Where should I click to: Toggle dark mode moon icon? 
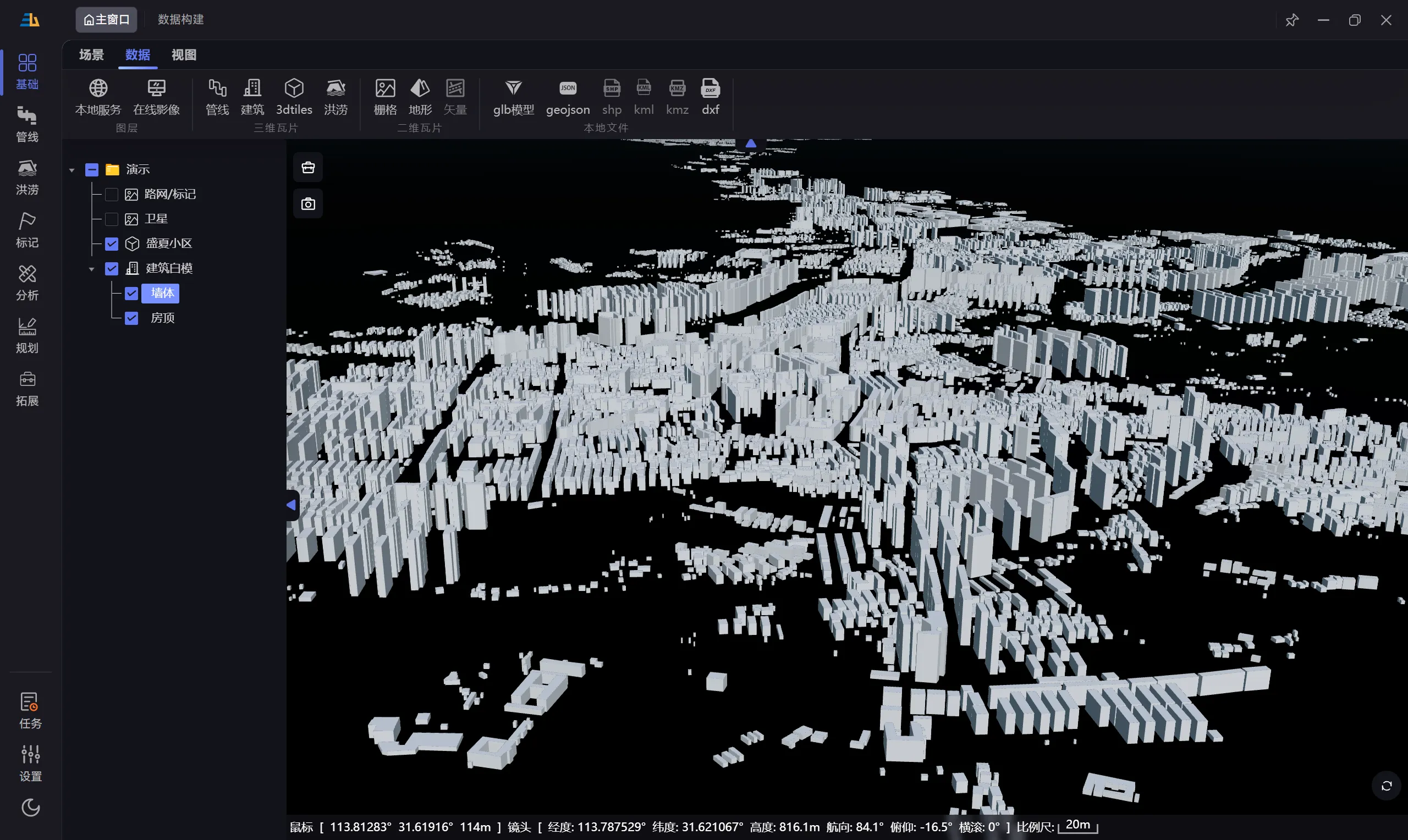click(30, 807)
